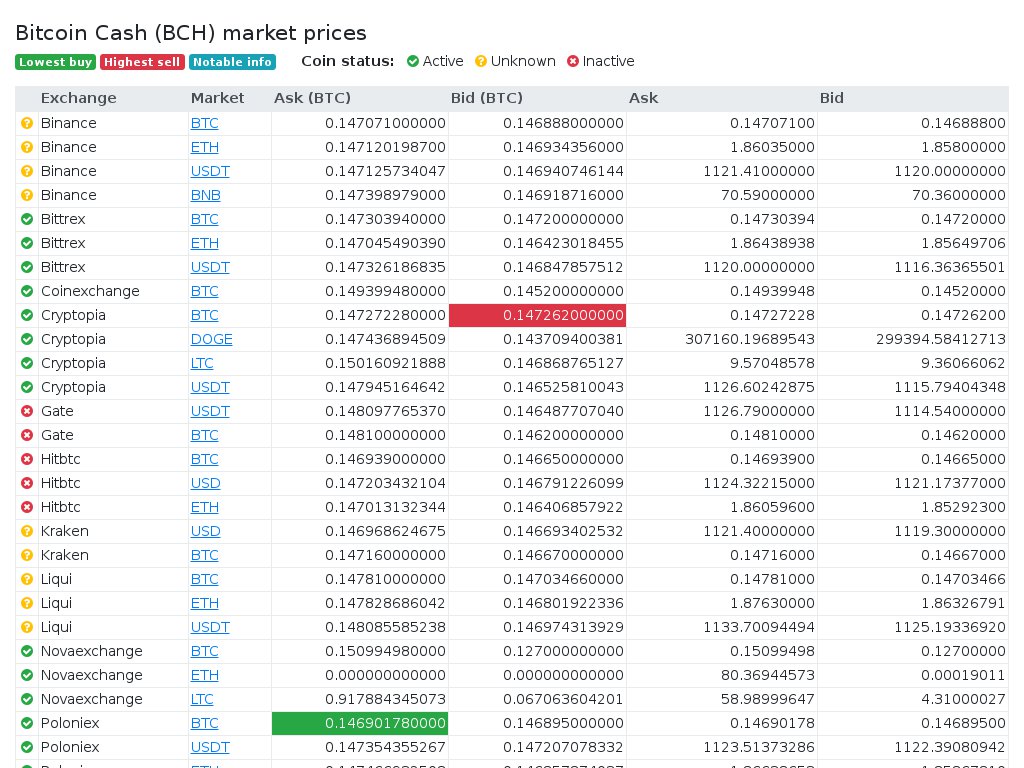Click unknown status icon for Liqui USDT row
This screenshot has width=1024, height=768.
pos(27,627)
